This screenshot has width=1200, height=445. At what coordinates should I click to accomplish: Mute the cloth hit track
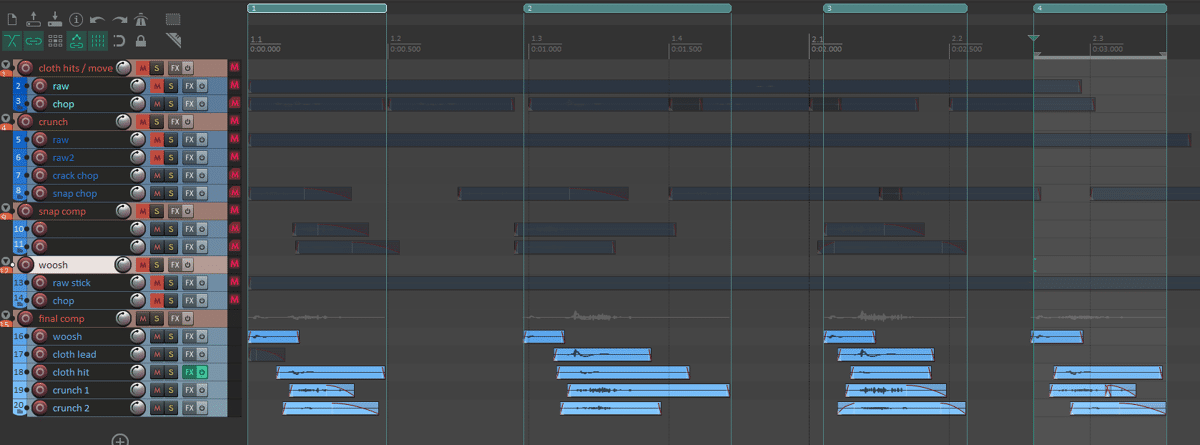[x=156, y=372]
